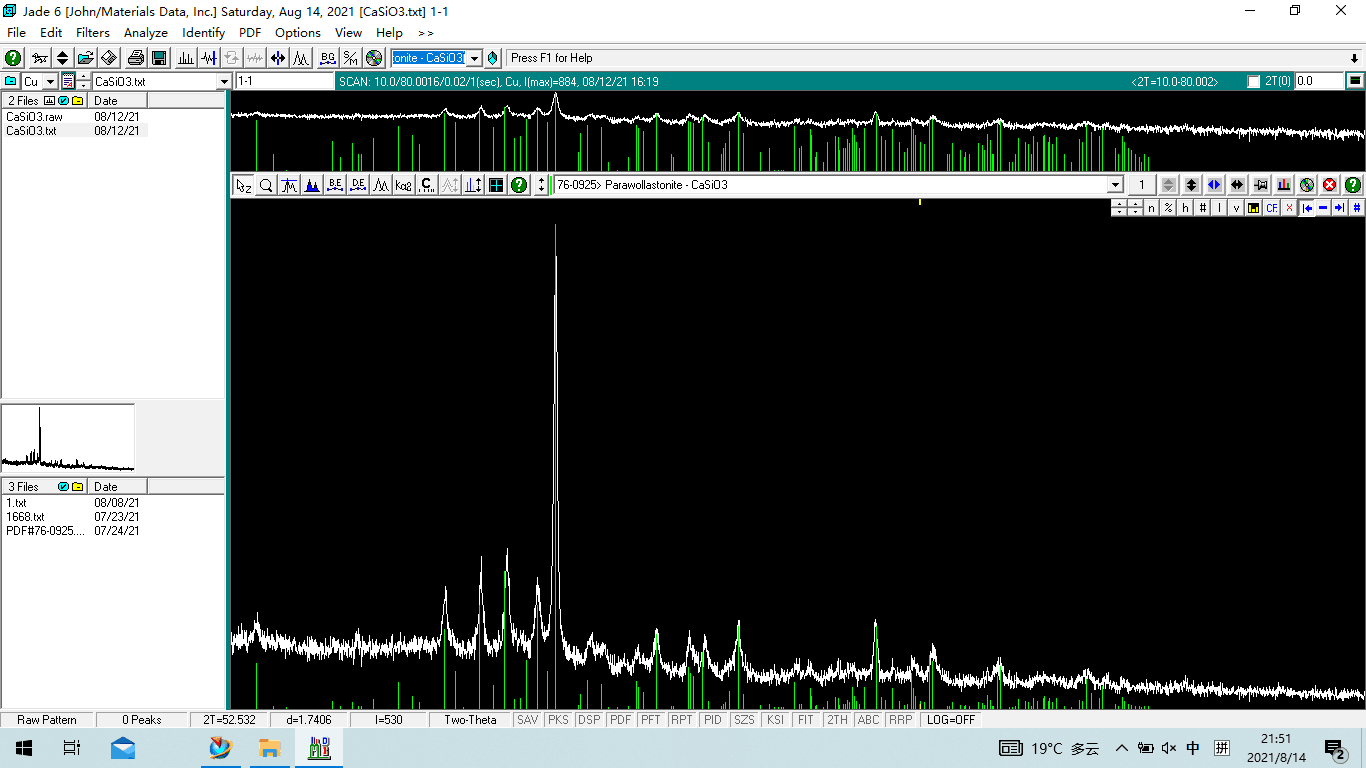Viewport: 1366px width, 768px height.
Task: Open the CaSiO3.txt file dropdown
Action: tap(224, 81)
